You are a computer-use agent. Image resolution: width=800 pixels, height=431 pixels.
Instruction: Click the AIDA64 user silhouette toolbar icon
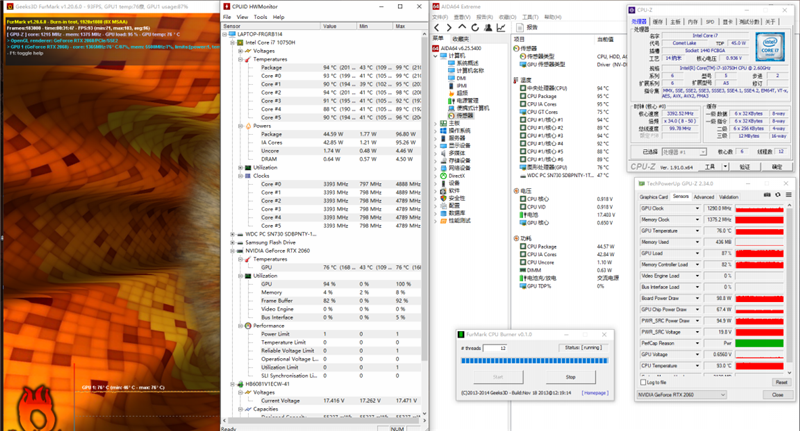tap(488, 28)
